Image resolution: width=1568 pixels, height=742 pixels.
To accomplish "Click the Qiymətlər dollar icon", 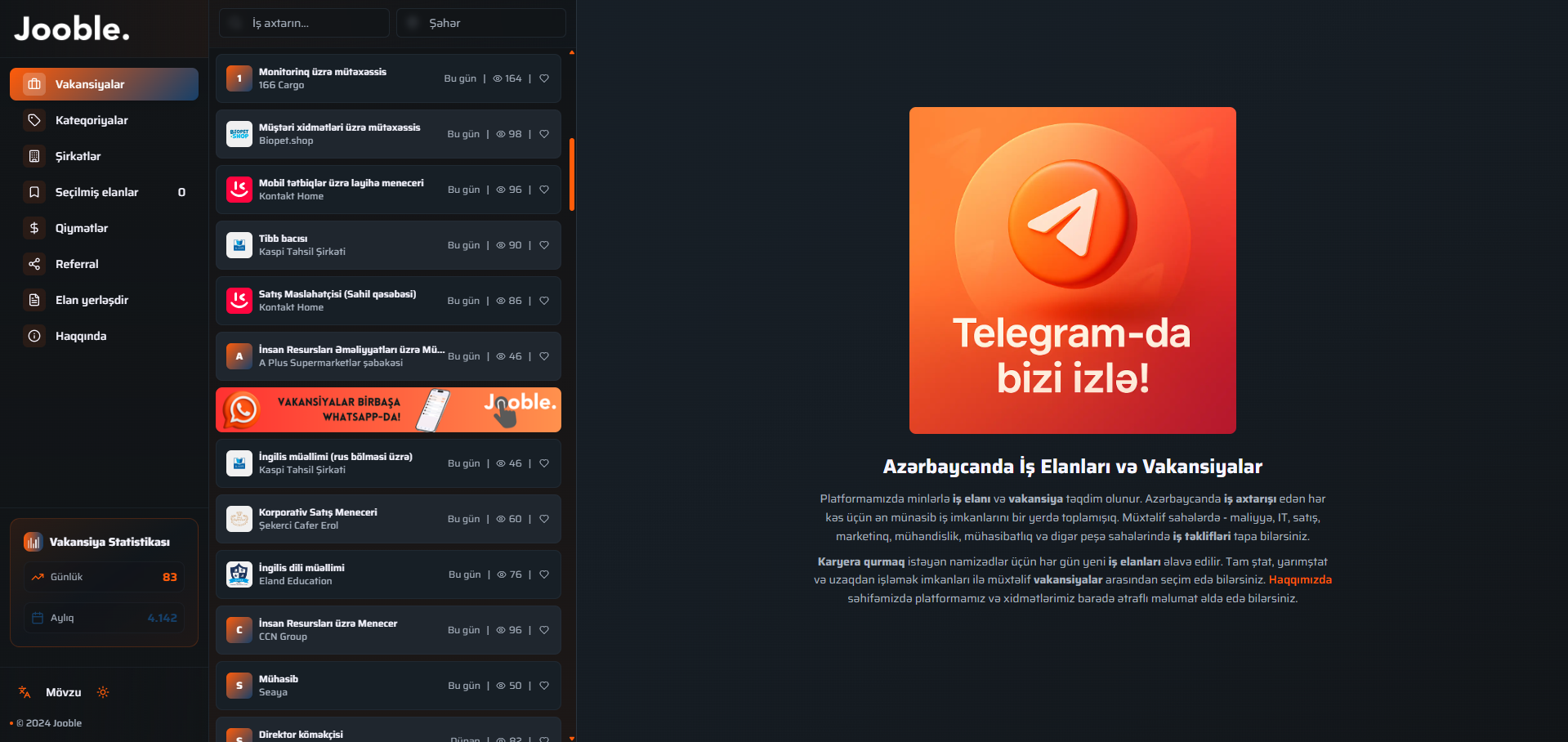I will click(x=34, y=228).
